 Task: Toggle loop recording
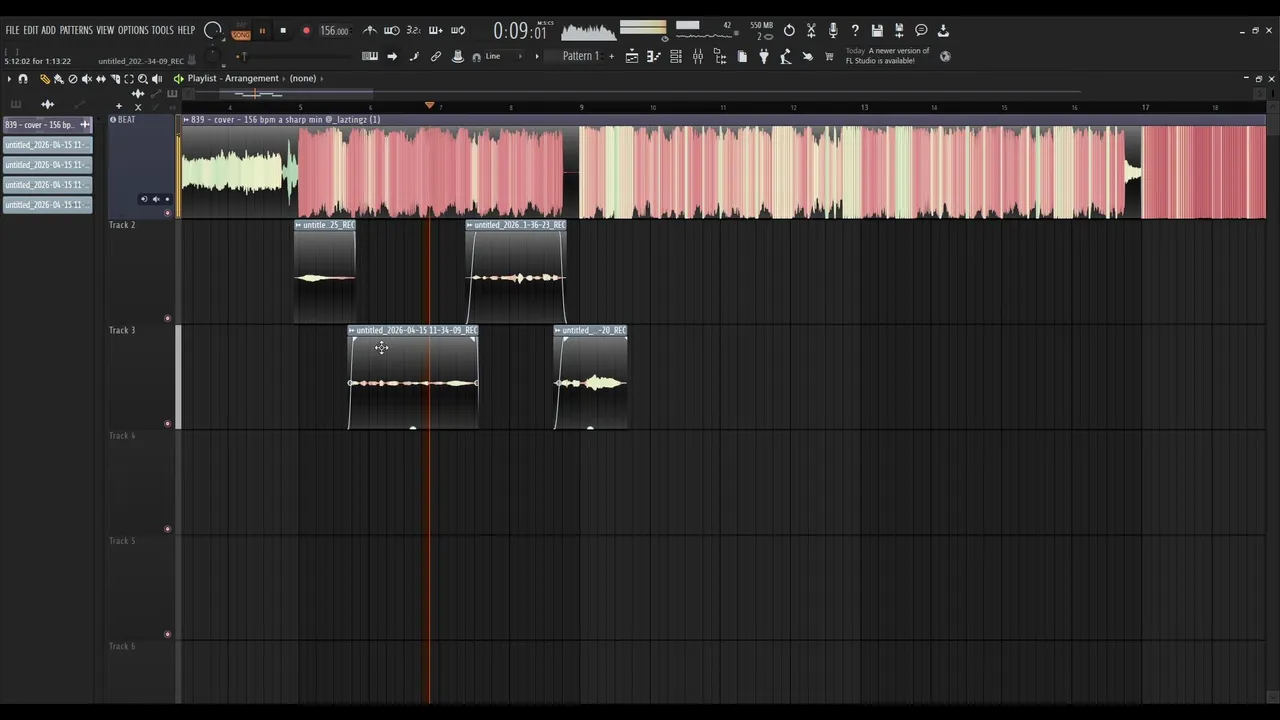pos(458,30)
